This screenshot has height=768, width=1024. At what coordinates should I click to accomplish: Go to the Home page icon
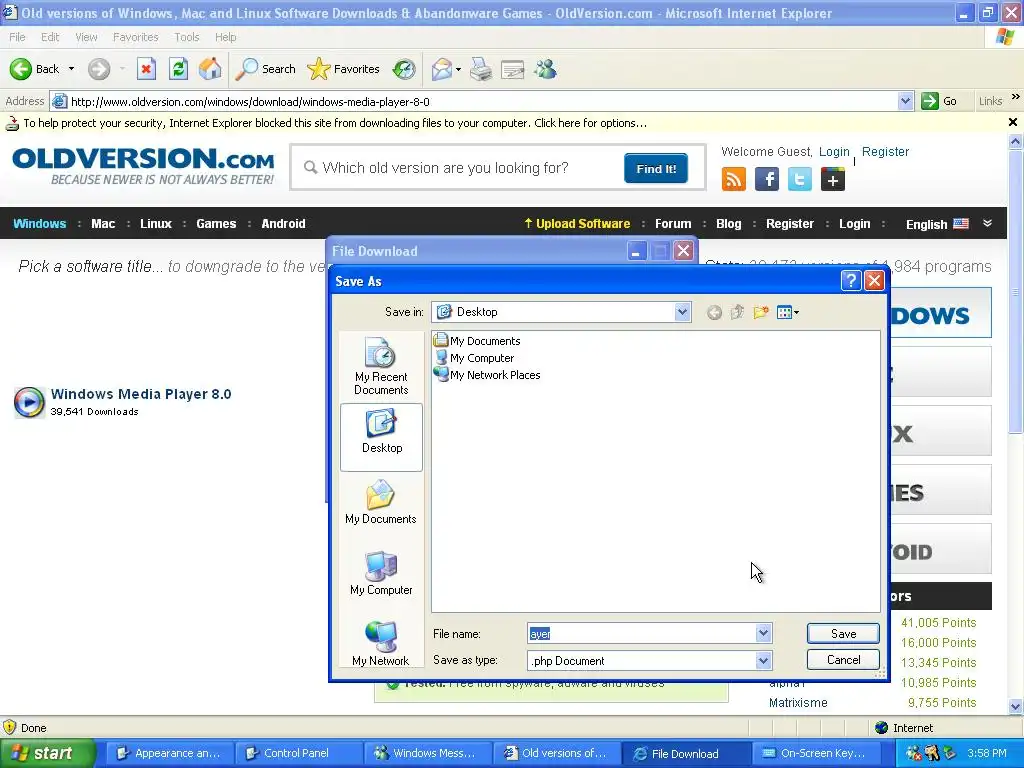[x=210, y=69]
